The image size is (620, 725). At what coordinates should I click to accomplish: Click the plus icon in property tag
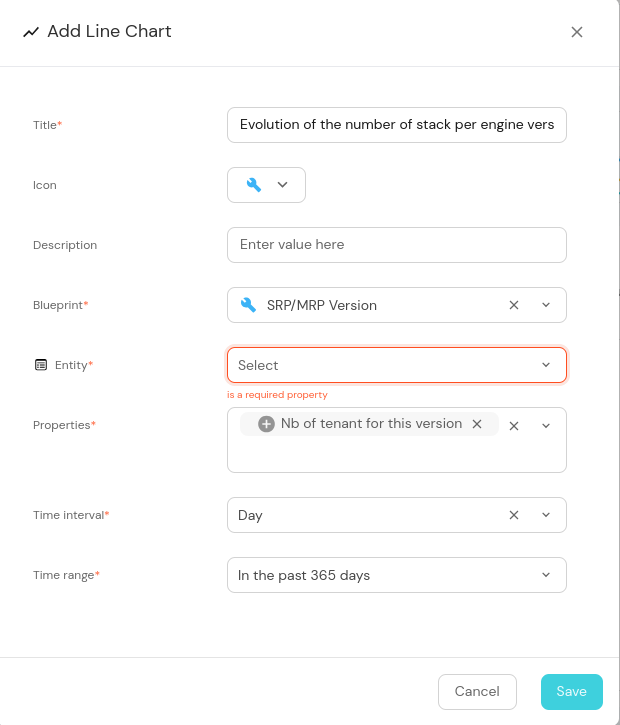click(266, 424)
